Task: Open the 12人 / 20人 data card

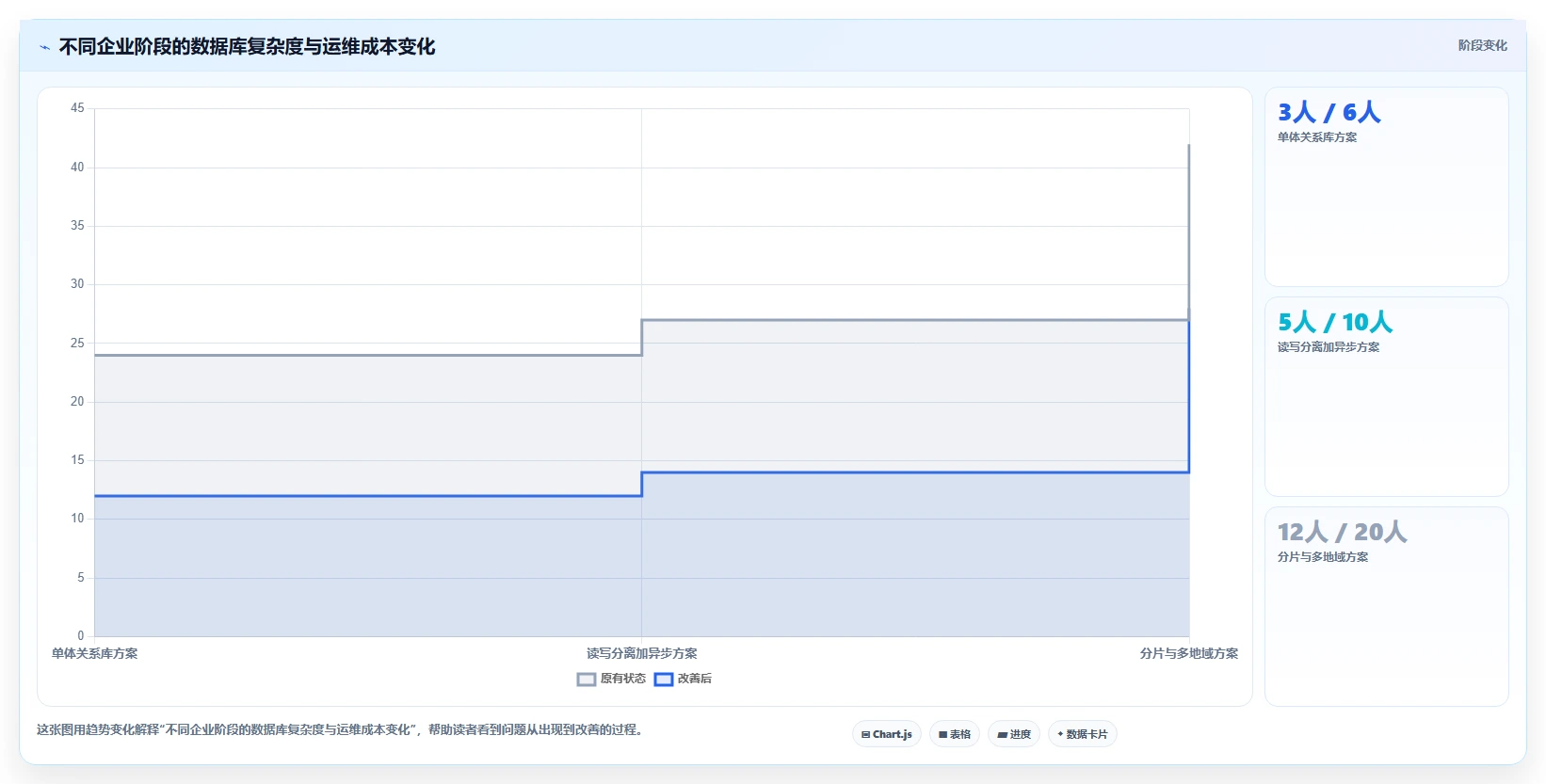Action: click(x=1387, y=606)
